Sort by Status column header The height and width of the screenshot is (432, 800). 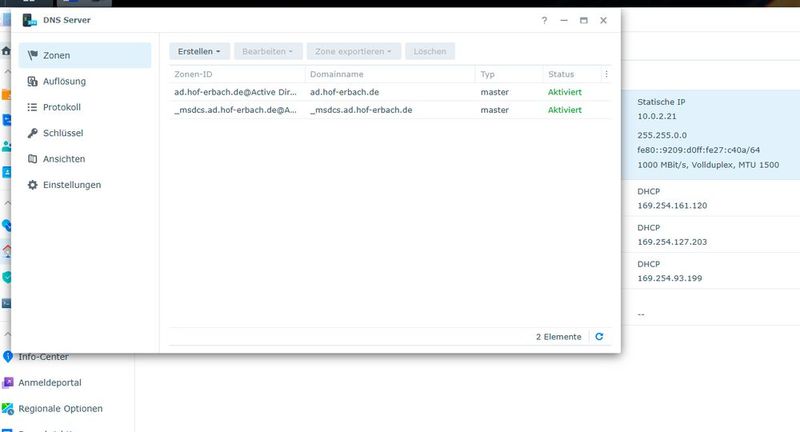click(x=572, y=74)
